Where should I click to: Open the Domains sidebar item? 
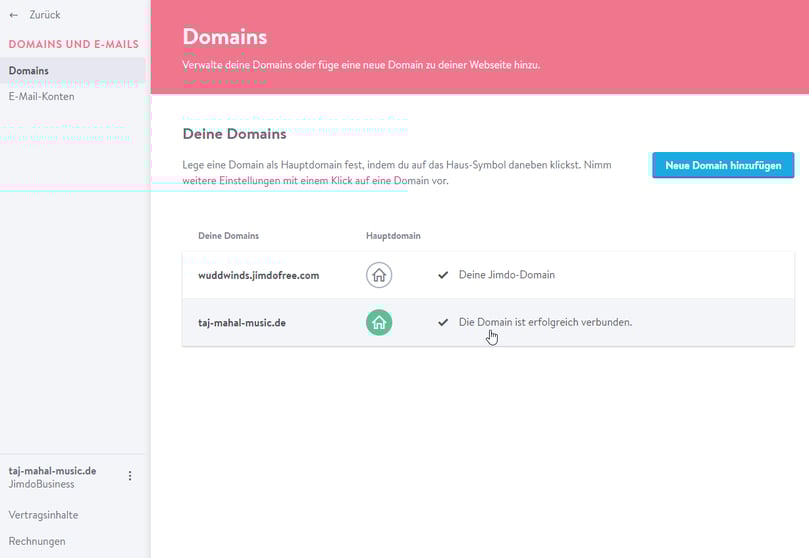29,71
